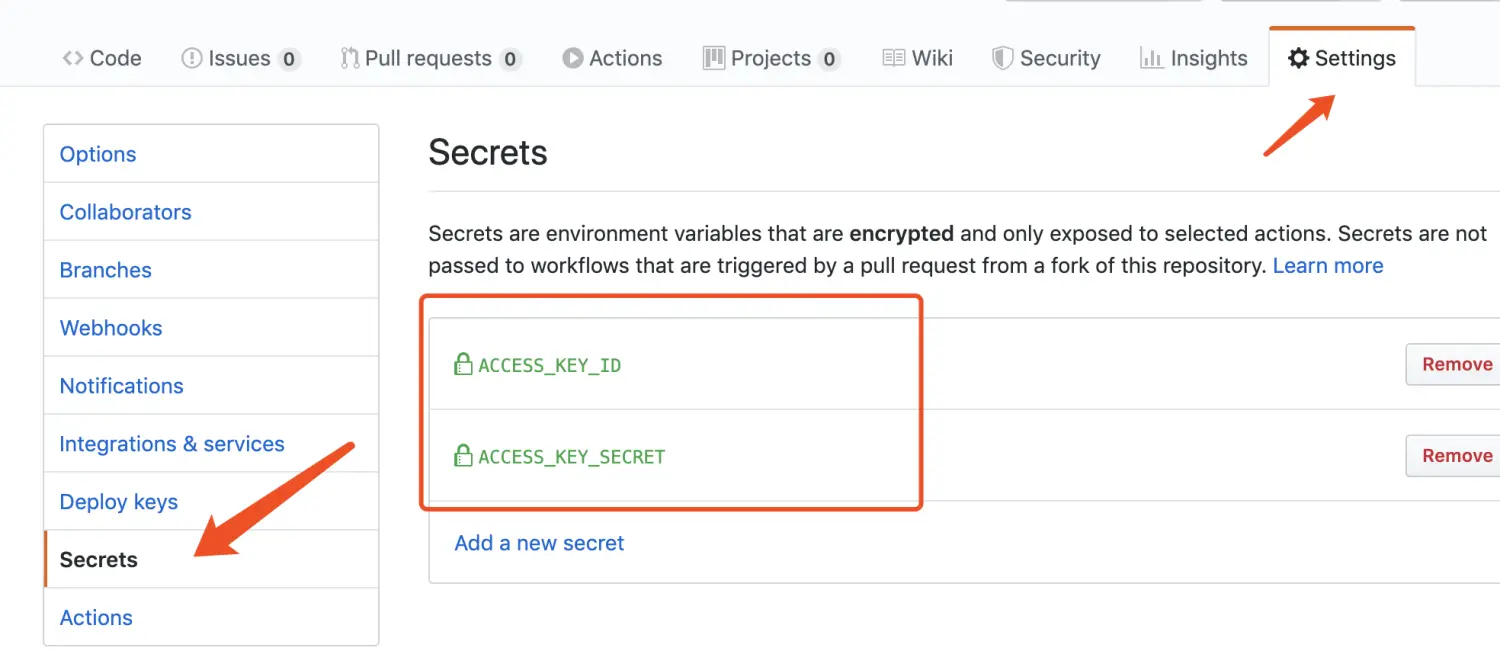This screenshot has height=651, width=1500.
Task: Click the Actions play icon
Action: 572,58
